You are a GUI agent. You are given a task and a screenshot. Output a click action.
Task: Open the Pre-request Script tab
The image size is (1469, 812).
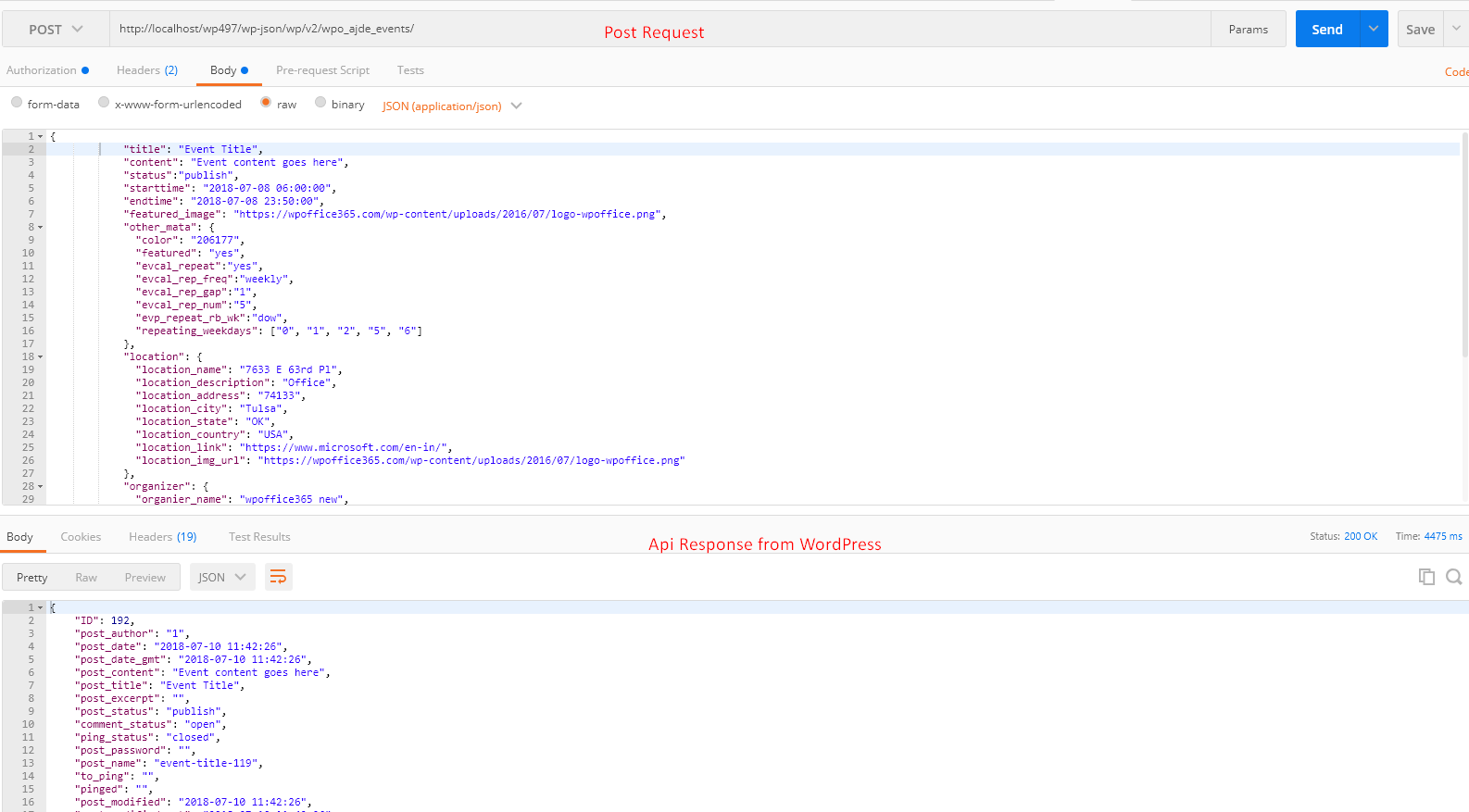322,70
